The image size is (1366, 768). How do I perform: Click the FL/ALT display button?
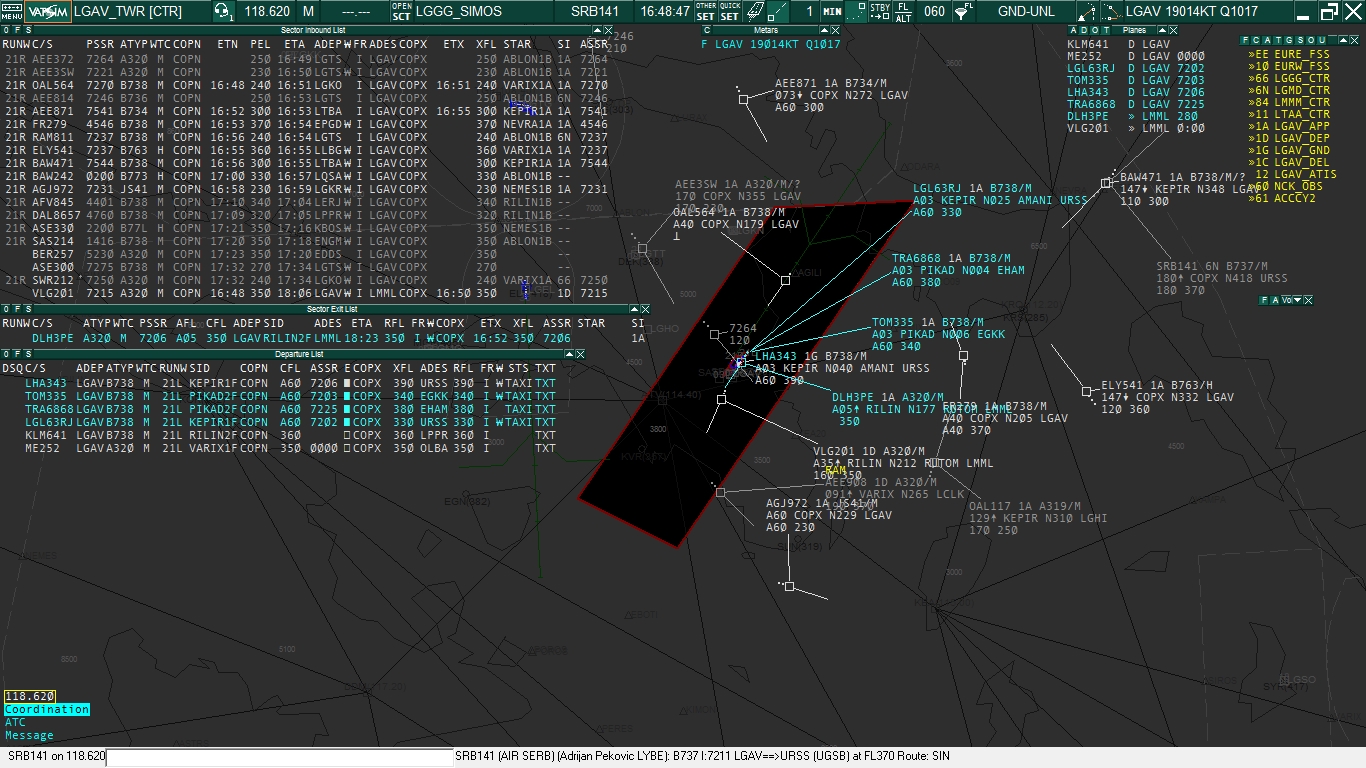[903, 12]
